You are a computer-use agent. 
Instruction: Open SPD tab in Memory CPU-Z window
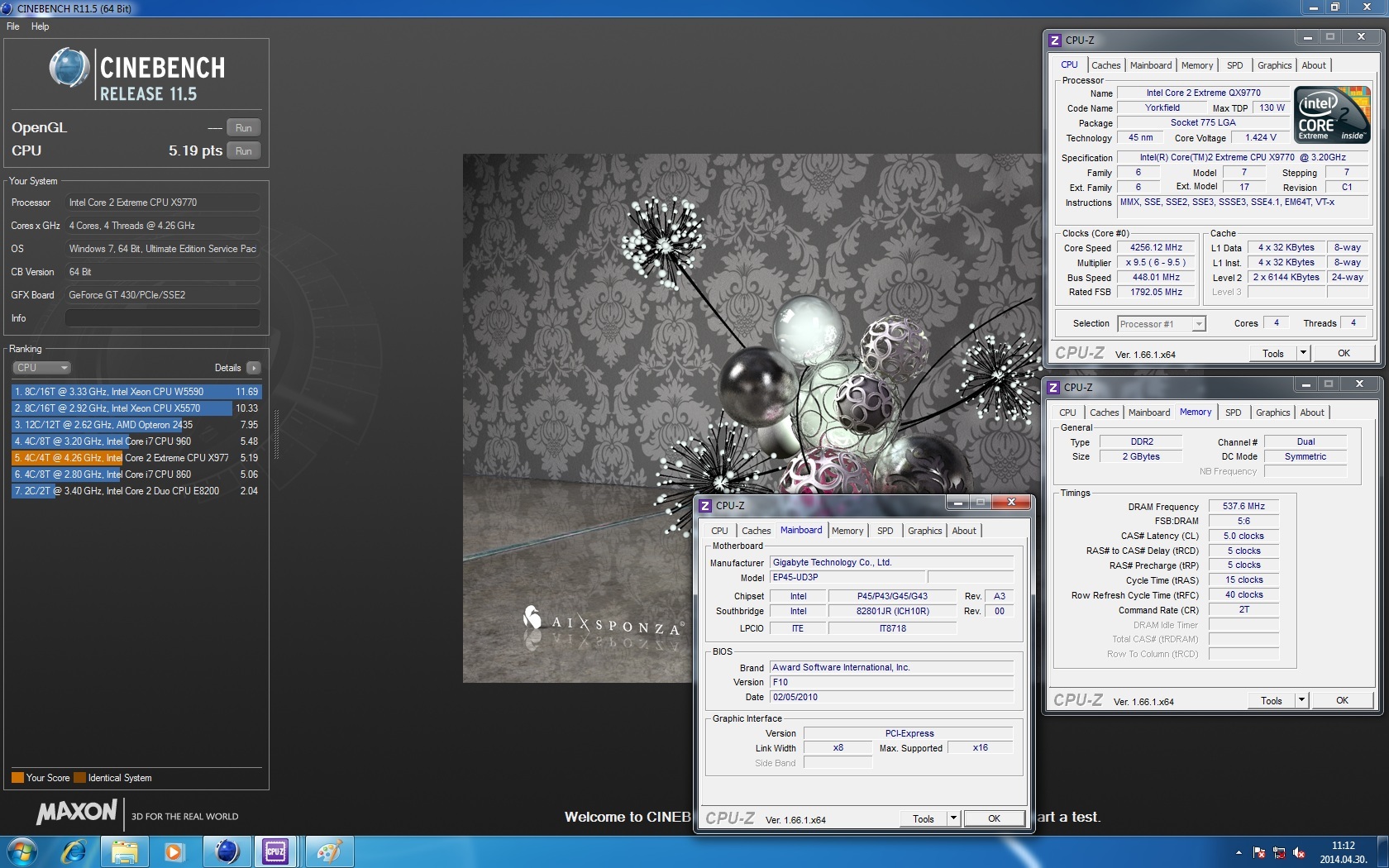[1233, 413]
